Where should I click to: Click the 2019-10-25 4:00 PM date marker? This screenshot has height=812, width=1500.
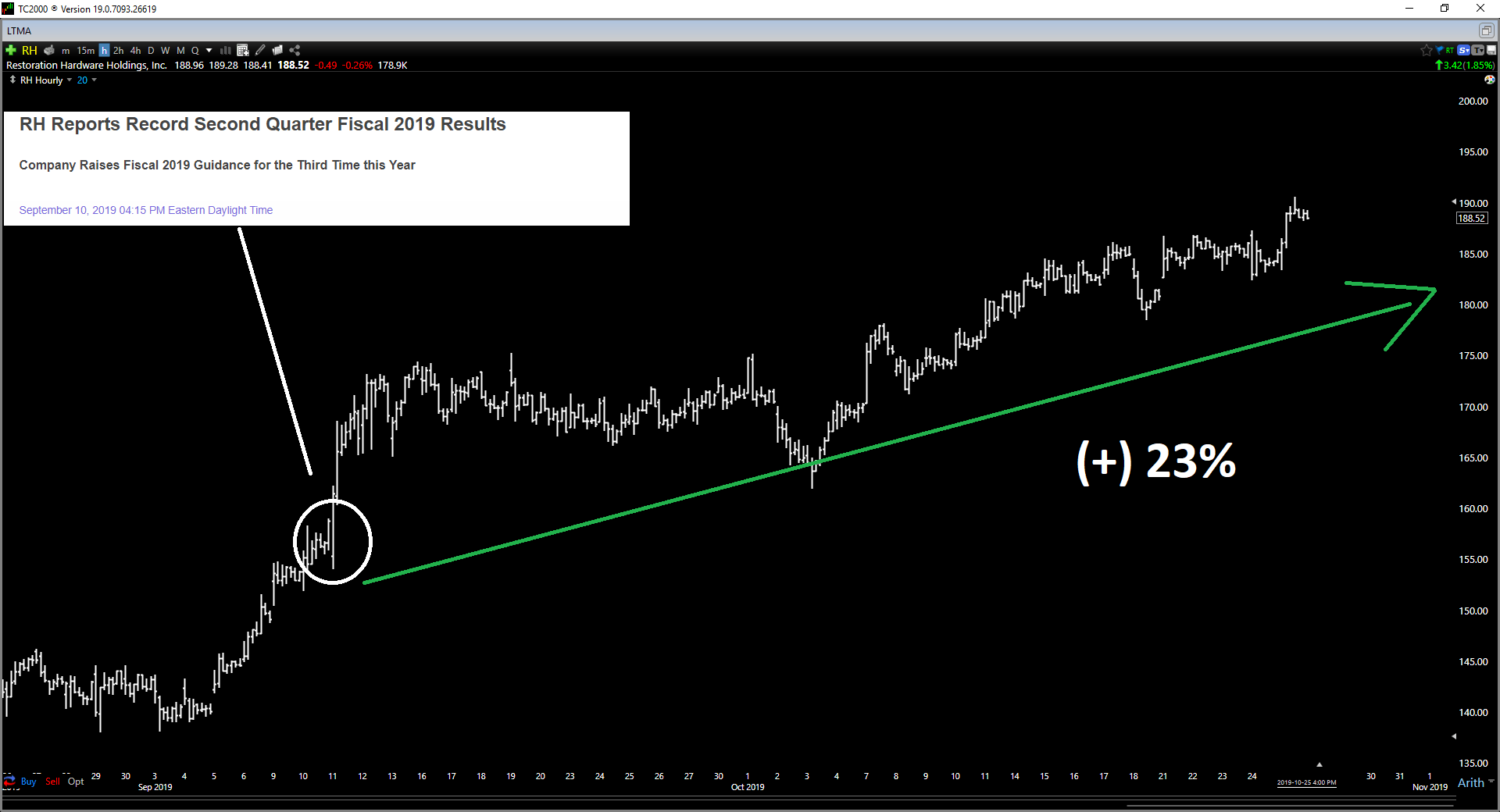[1306, 782]
